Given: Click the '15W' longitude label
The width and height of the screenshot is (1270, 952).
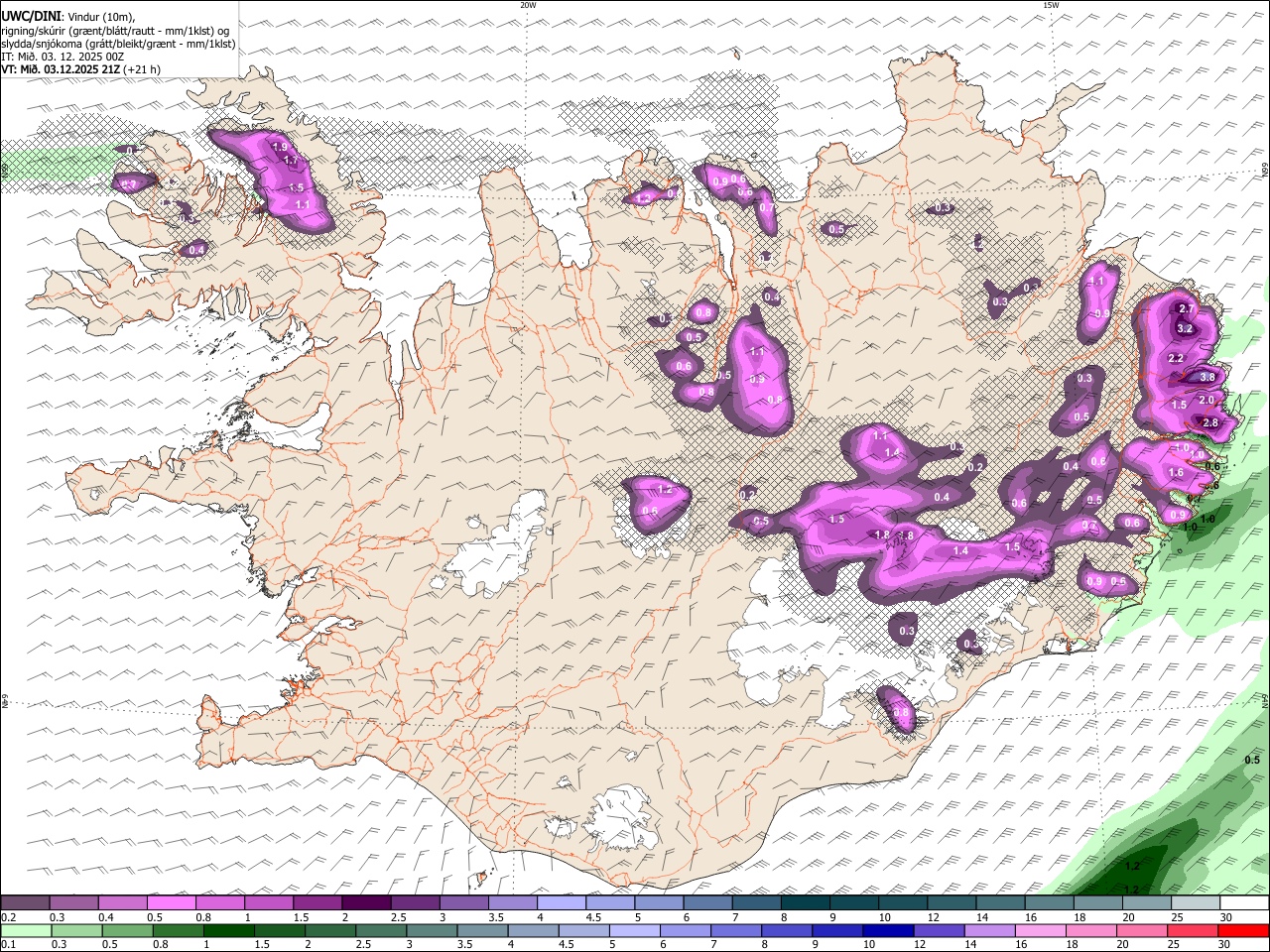Looking at the screenshot, I should point(1051,5).
